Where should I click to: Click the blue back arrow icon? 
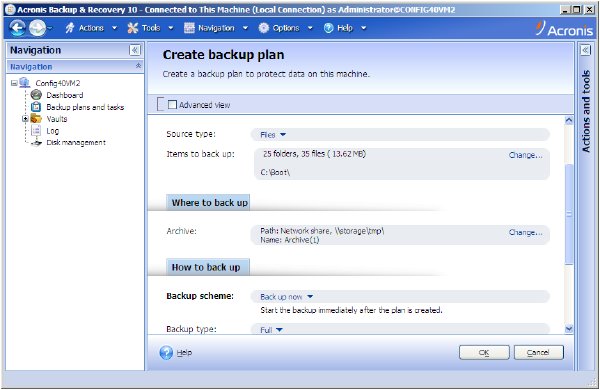coord(17,28)
